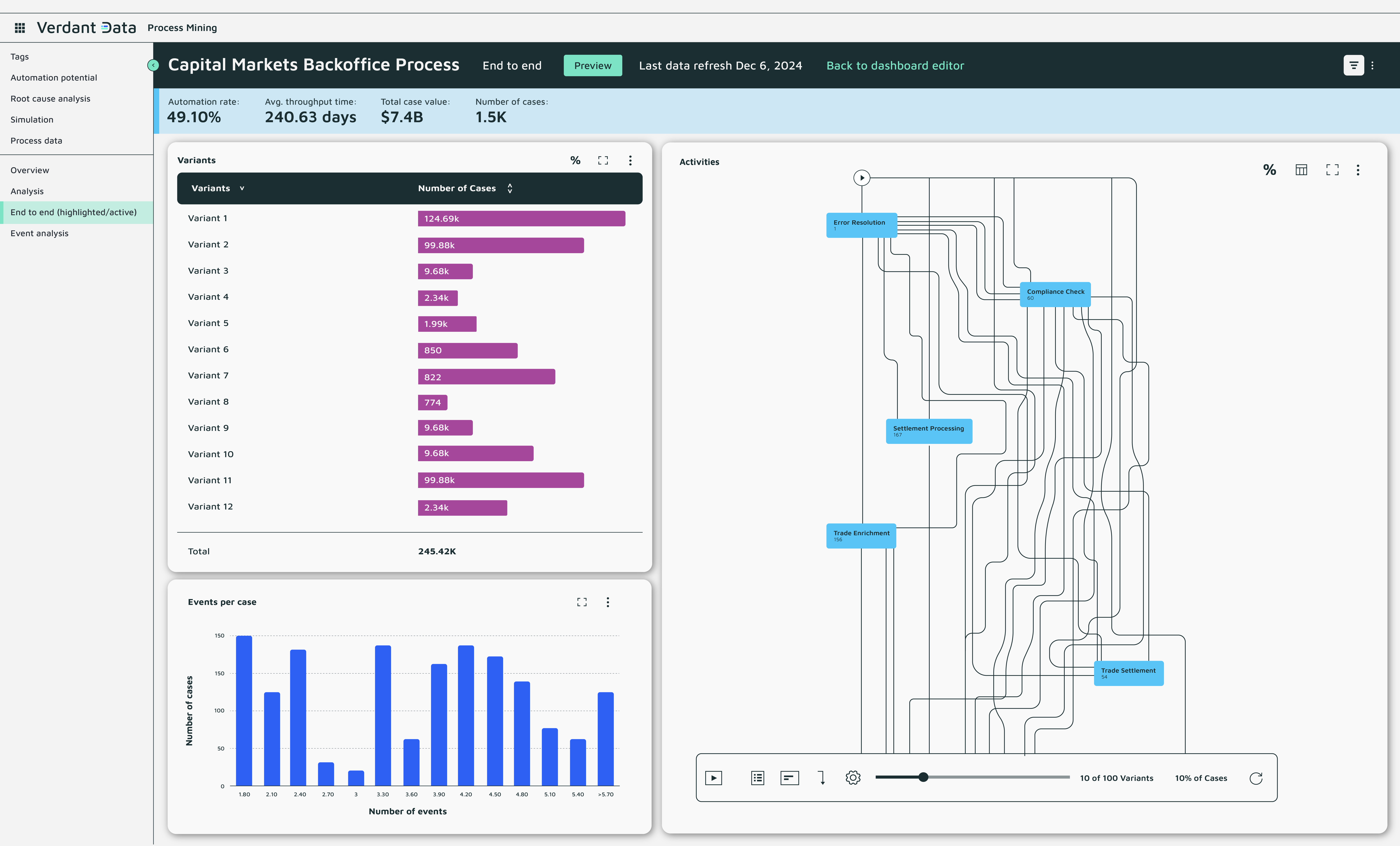Click the downward arrow direction icon
This screenshot has width=1400, height=846.
click(822, 778)
